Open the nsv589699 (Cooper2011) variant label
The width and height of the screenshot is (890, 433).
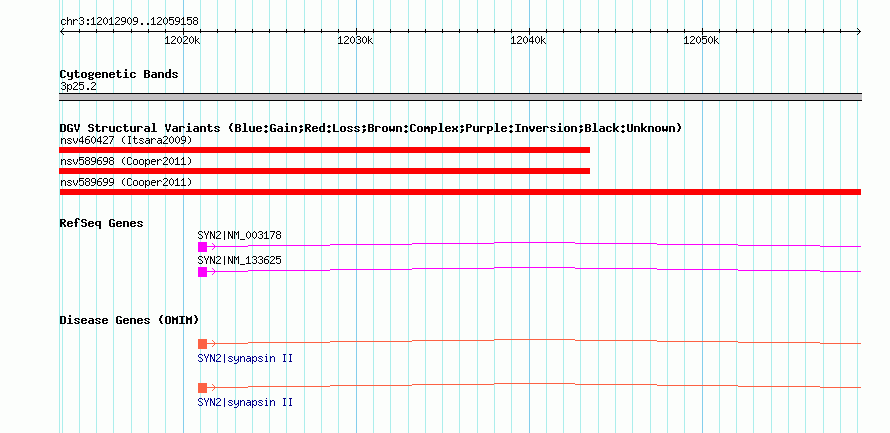click(126, 183)
